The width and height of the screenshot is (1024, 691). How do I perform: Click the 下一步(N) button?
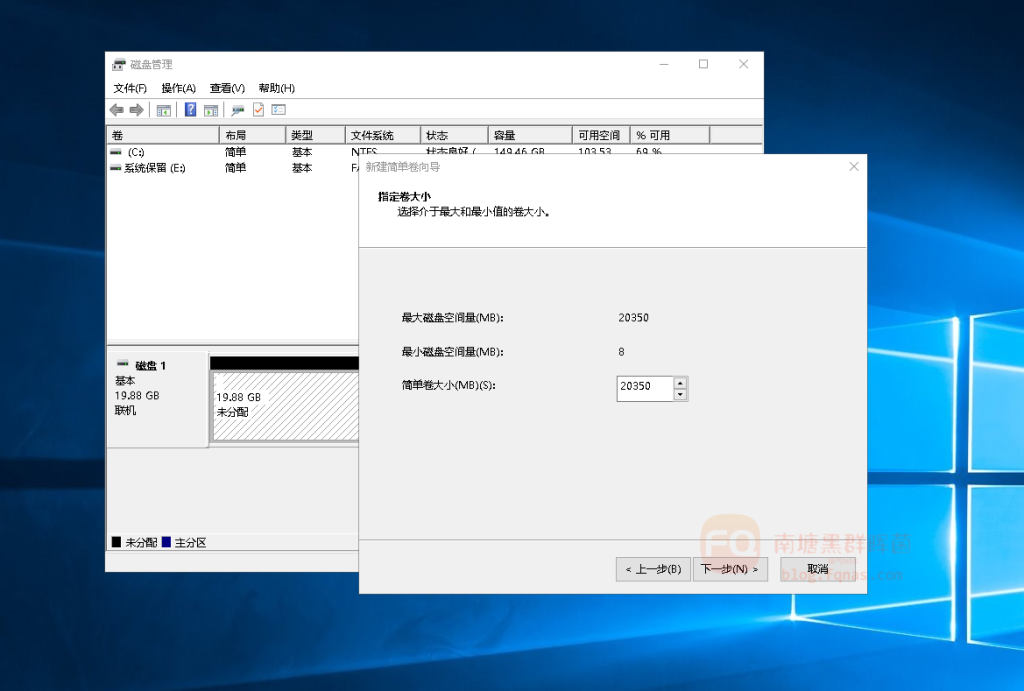[730, 569]
